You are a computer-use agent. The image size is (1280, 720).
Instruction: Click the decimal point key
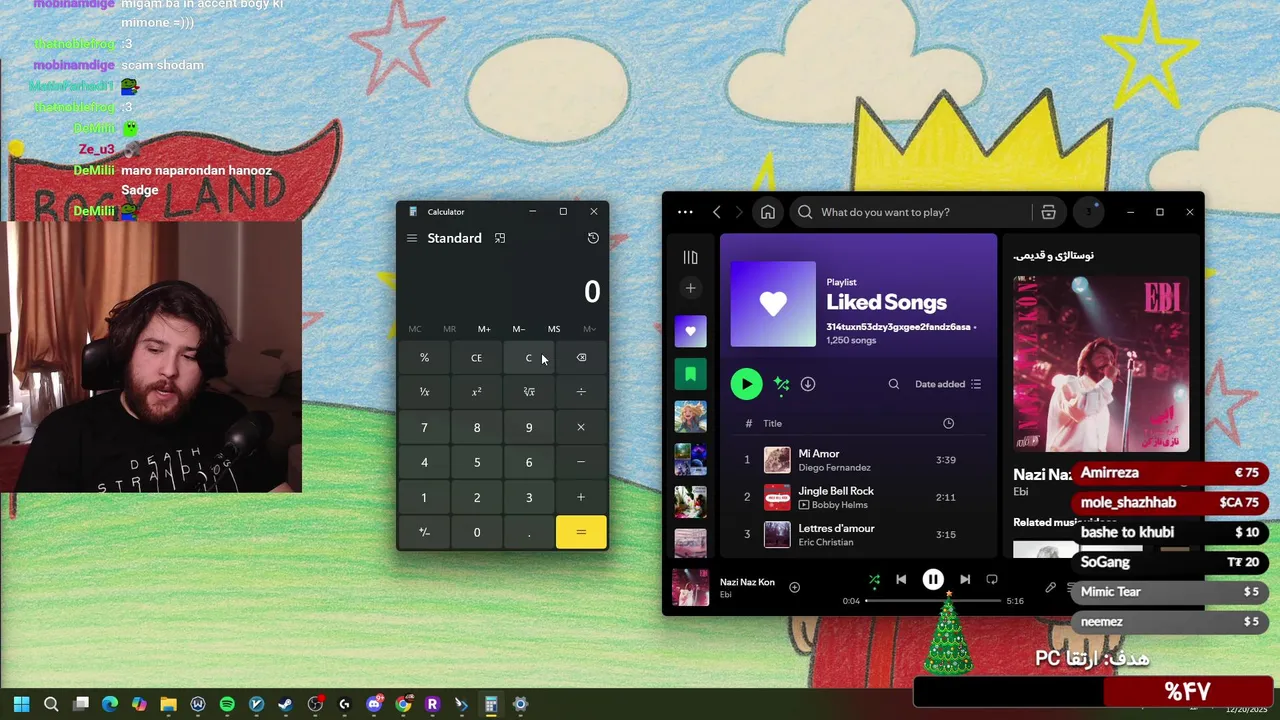[529, 532]
